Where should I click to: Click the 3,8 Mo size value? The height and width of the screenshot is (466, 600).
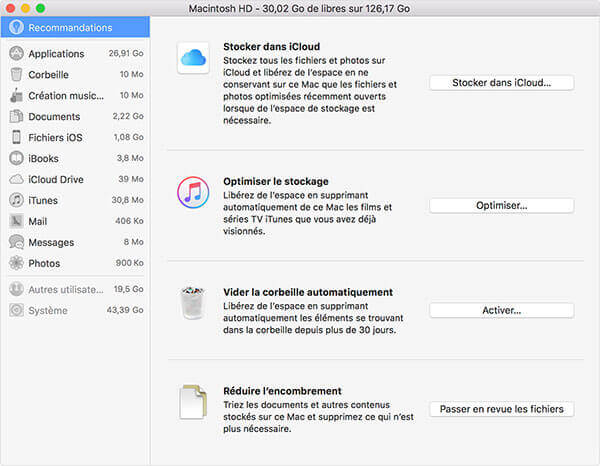130,158
